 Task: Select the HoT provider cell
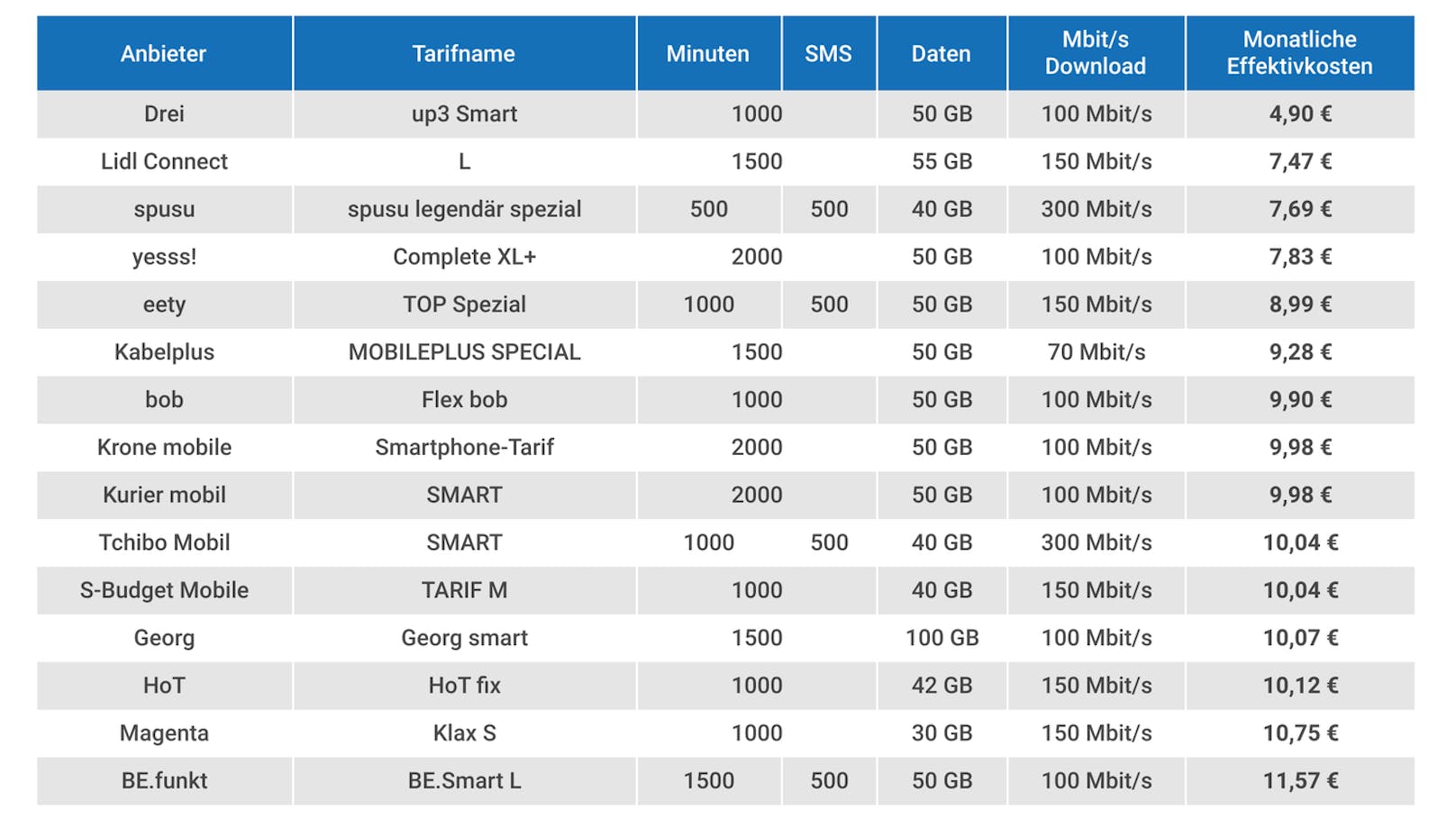[164, 687]
